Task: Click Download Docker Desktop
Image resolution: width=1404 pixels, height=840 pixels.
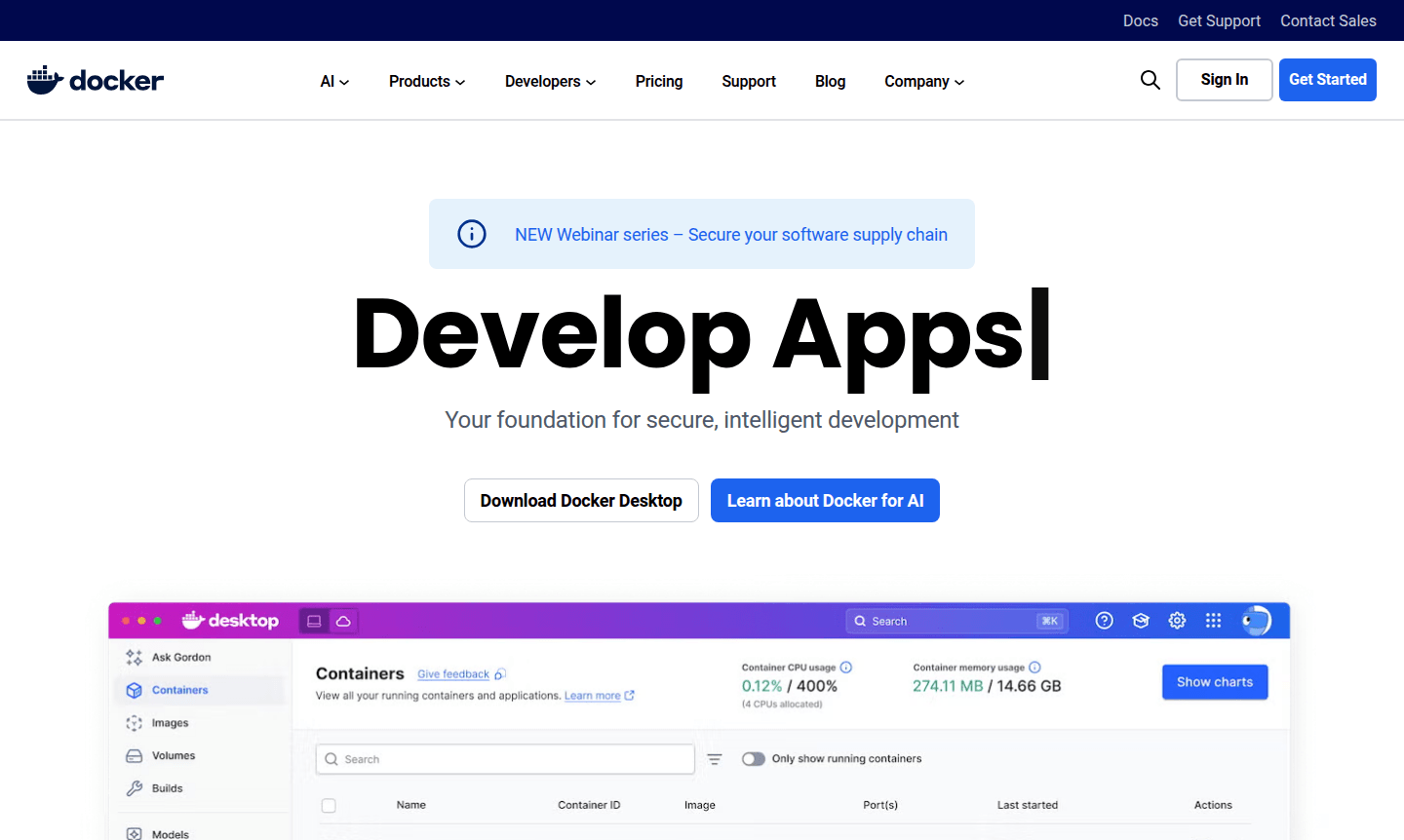Action: [581, 500]
